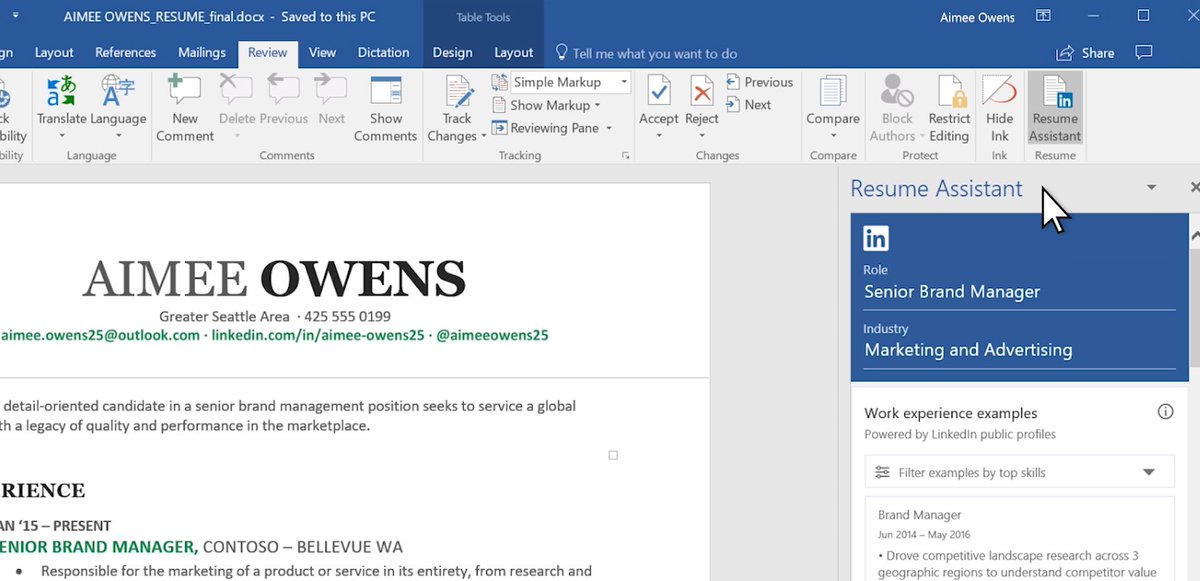Toggle the Resume Assistant pane button

pos(1055,108)
